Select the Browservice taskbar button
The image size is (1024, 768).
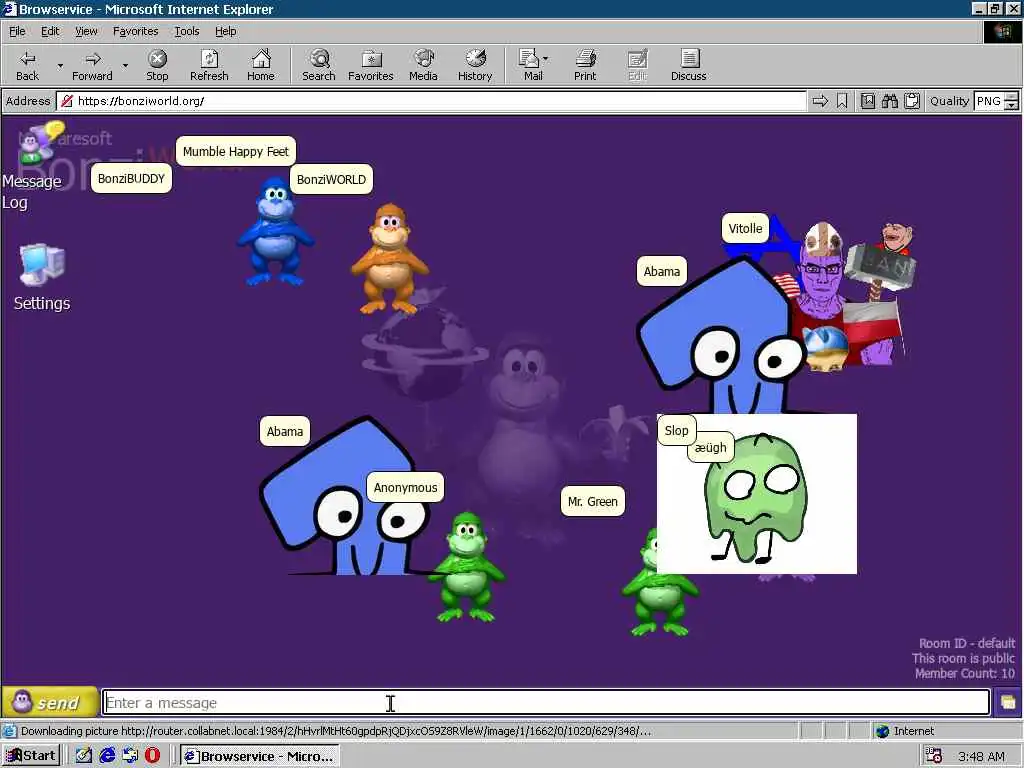pos(260,756)
